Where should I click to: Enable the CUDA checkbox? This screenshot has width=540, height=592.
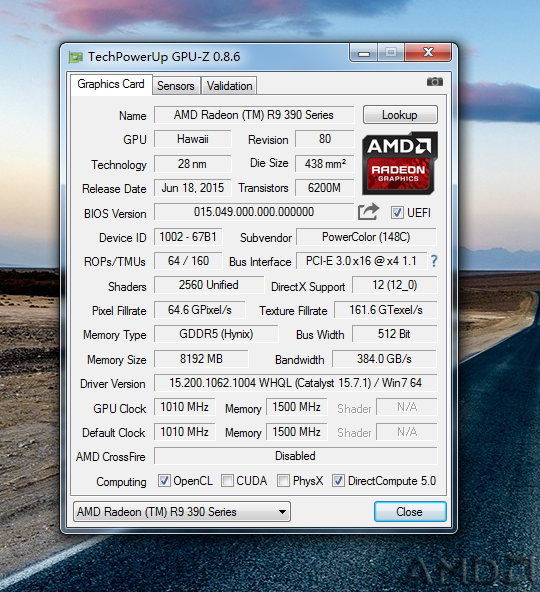(x=227, y=481)
